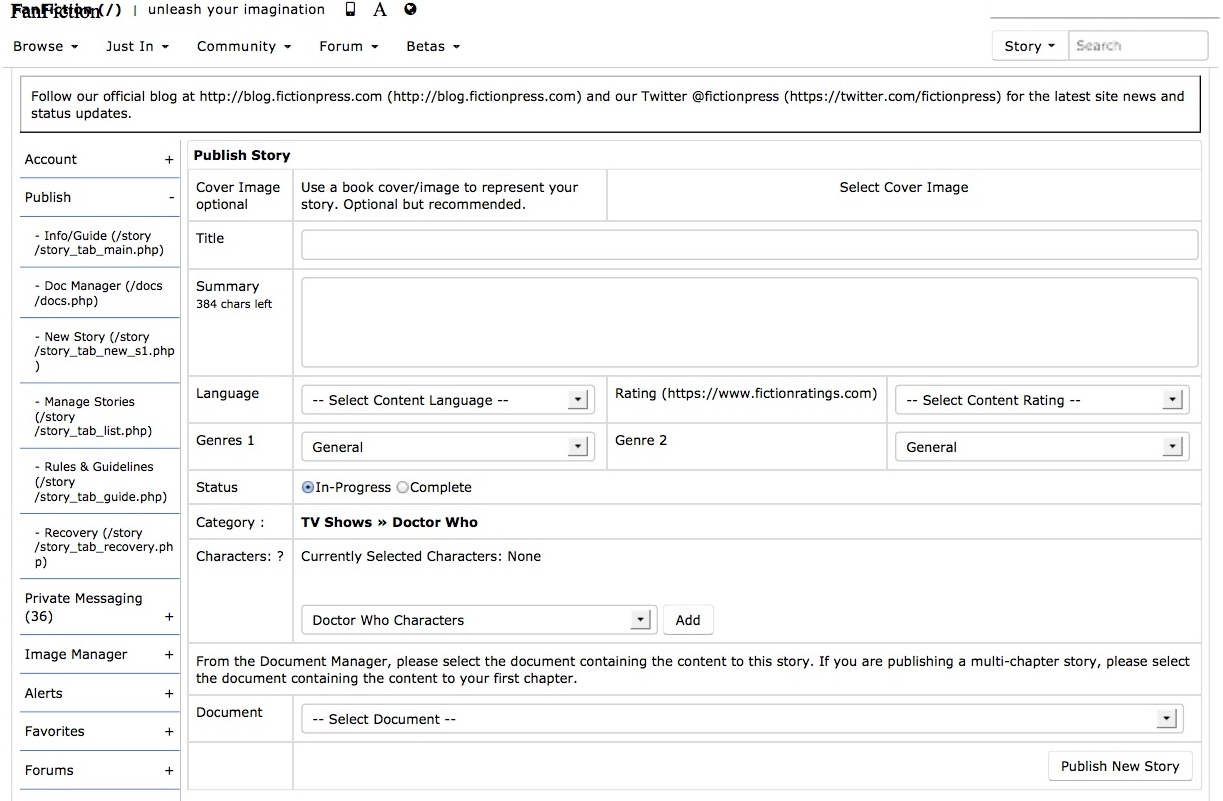1223x801 pixels.
Task: Expand the Alerts plus icon
Action: click(169, 694)
